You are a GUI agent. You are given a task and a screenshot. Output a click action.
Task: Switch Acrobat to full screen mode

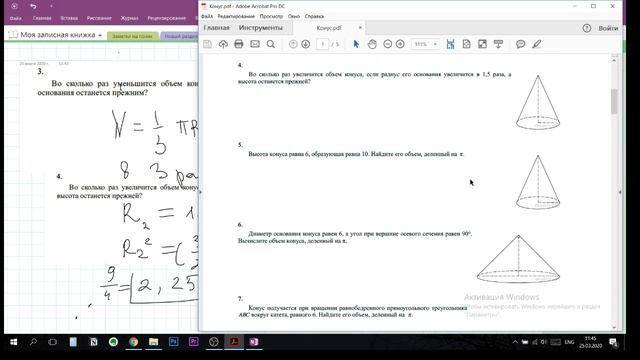click(x=482, y=44)
